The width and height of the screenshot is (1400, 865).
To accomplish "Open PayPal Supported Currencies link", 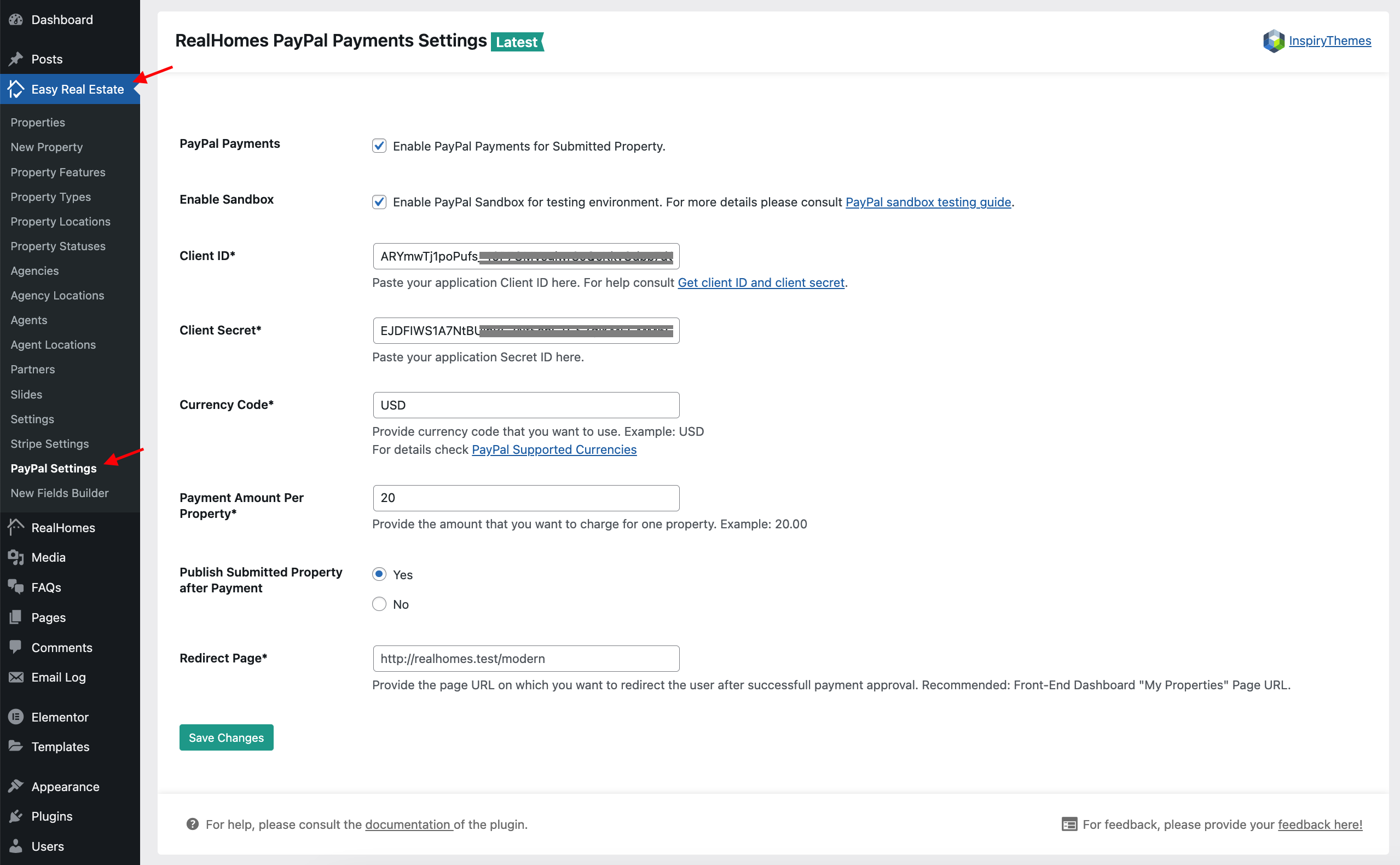I will click(554, 449).
